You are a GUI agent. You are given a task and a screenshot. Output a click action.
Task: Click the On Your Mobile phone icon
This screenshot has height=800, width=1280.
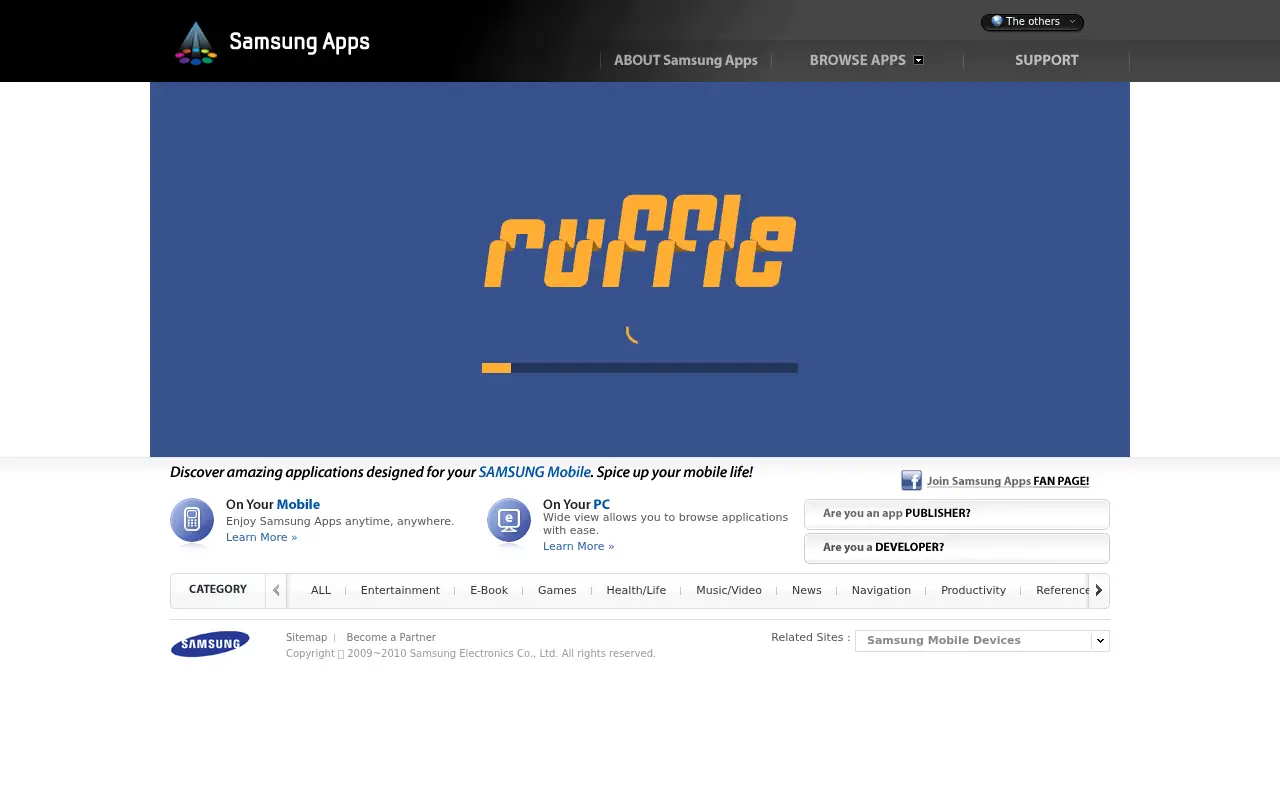coord(192,521)
